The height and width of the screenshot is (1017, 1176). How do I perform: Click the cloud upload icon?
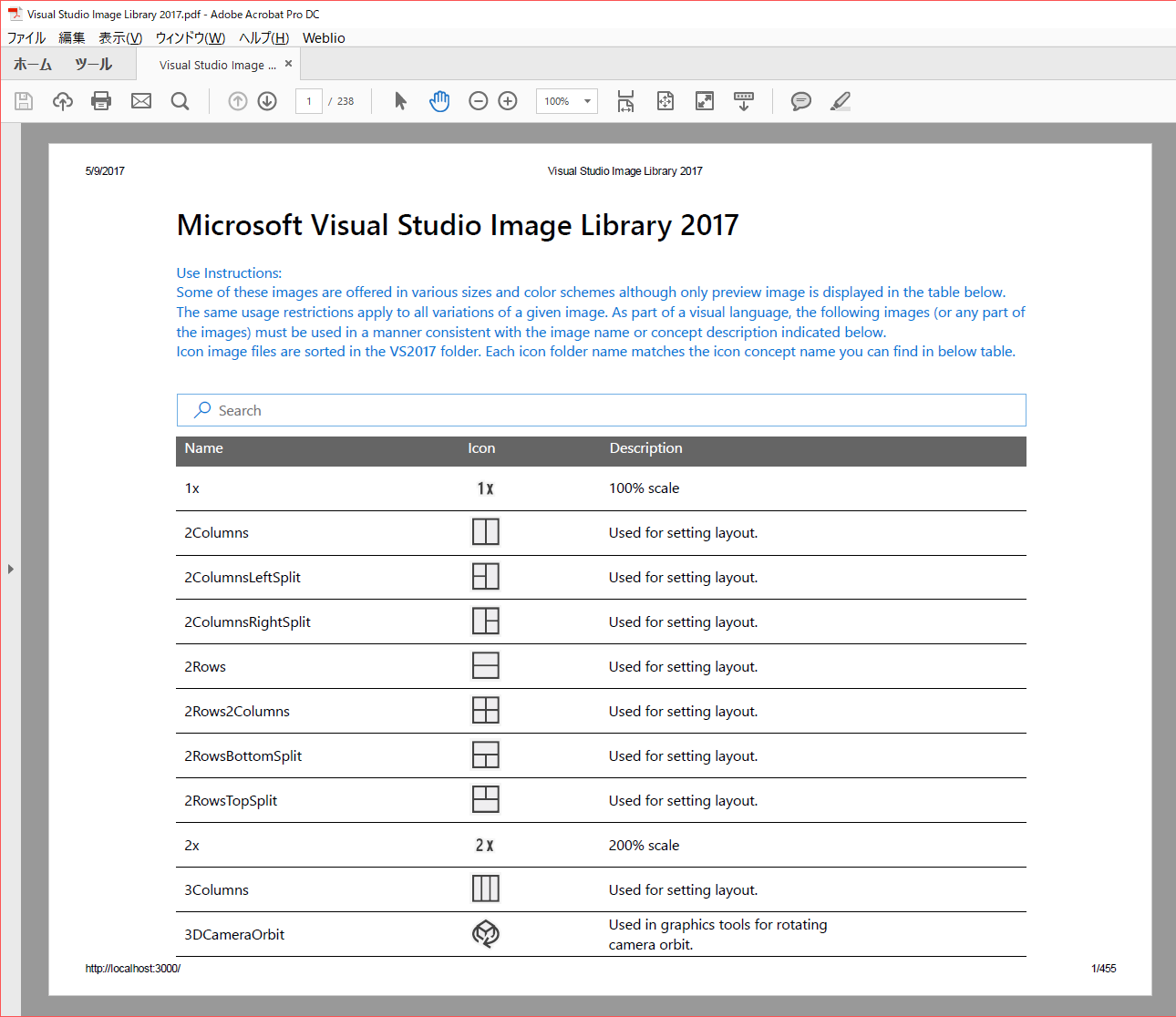pyautogui.click(x=63, y=101)
